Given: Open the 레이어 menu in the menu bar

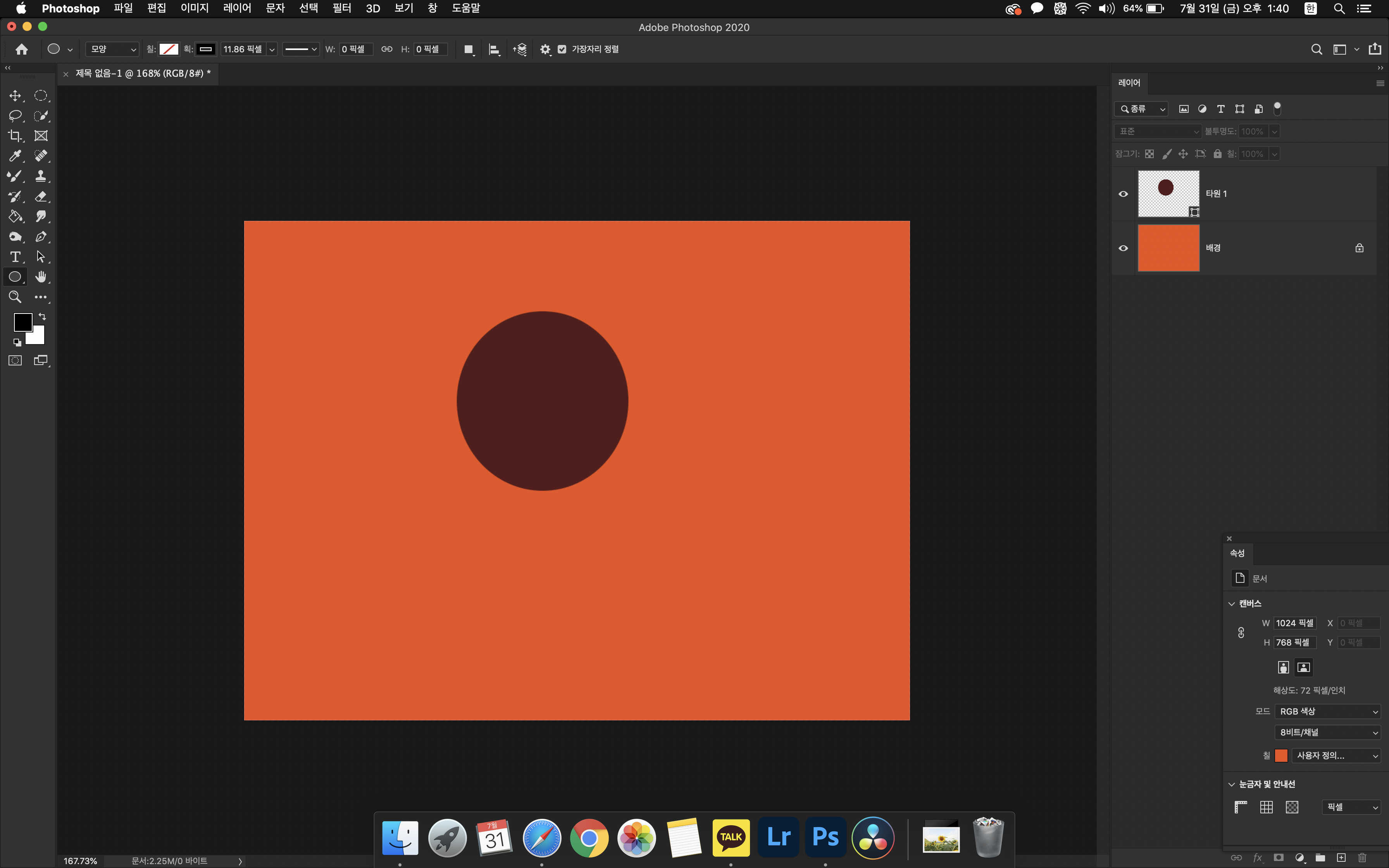Looking at the screenshot, I should coord(237,9).
